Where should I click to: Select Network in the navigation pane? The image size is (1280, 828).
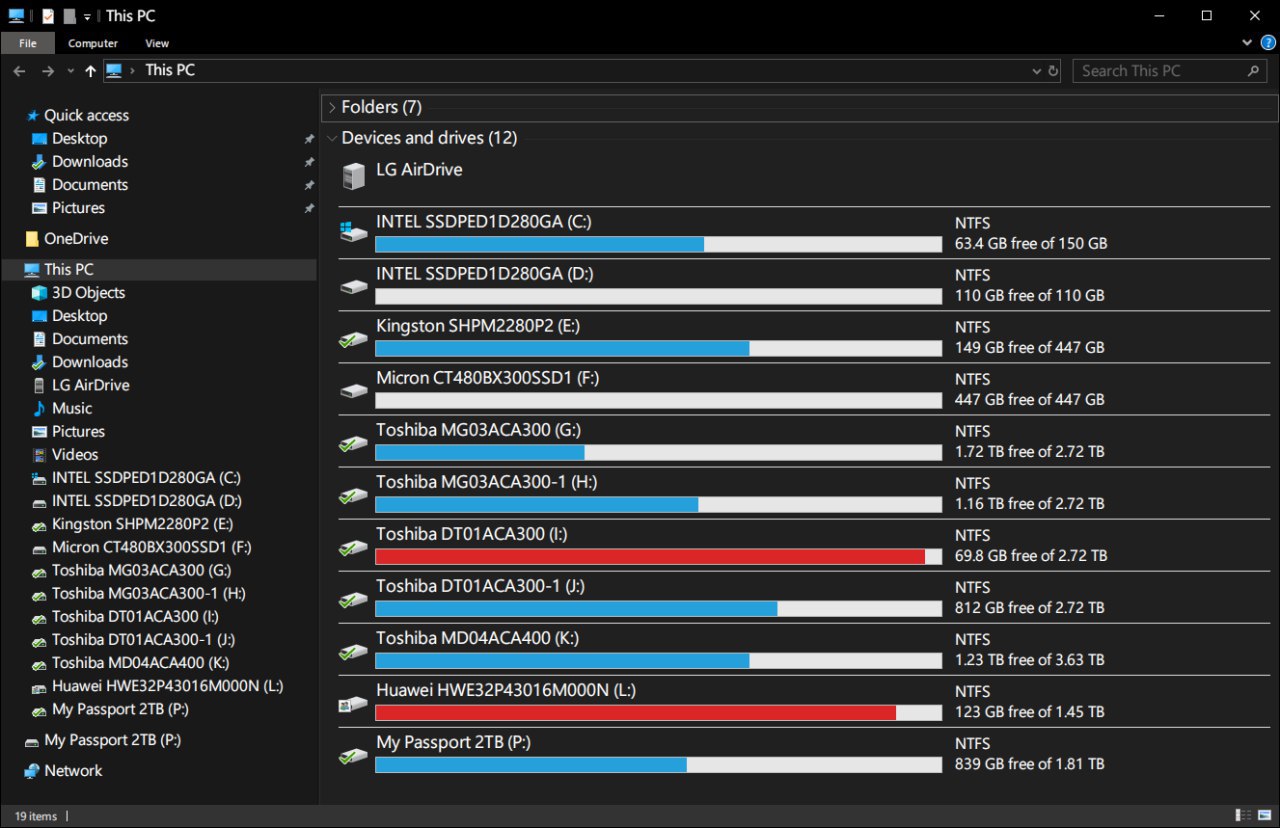tap(73, 771)
